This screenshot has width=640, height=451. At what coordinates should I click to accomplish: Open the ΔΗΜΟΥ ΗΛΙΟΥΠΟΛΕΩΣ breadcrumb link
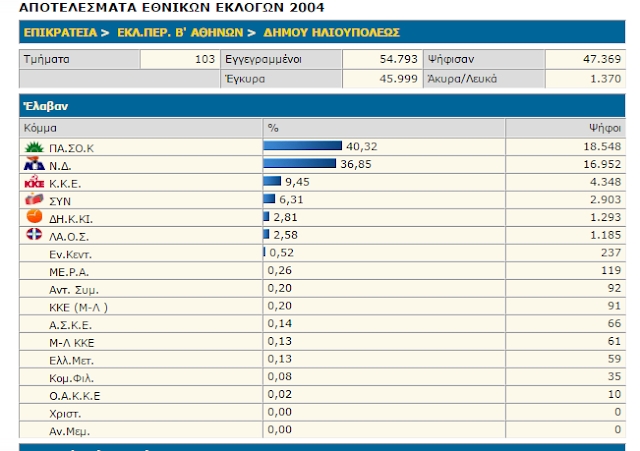click(x=331, y=33)
